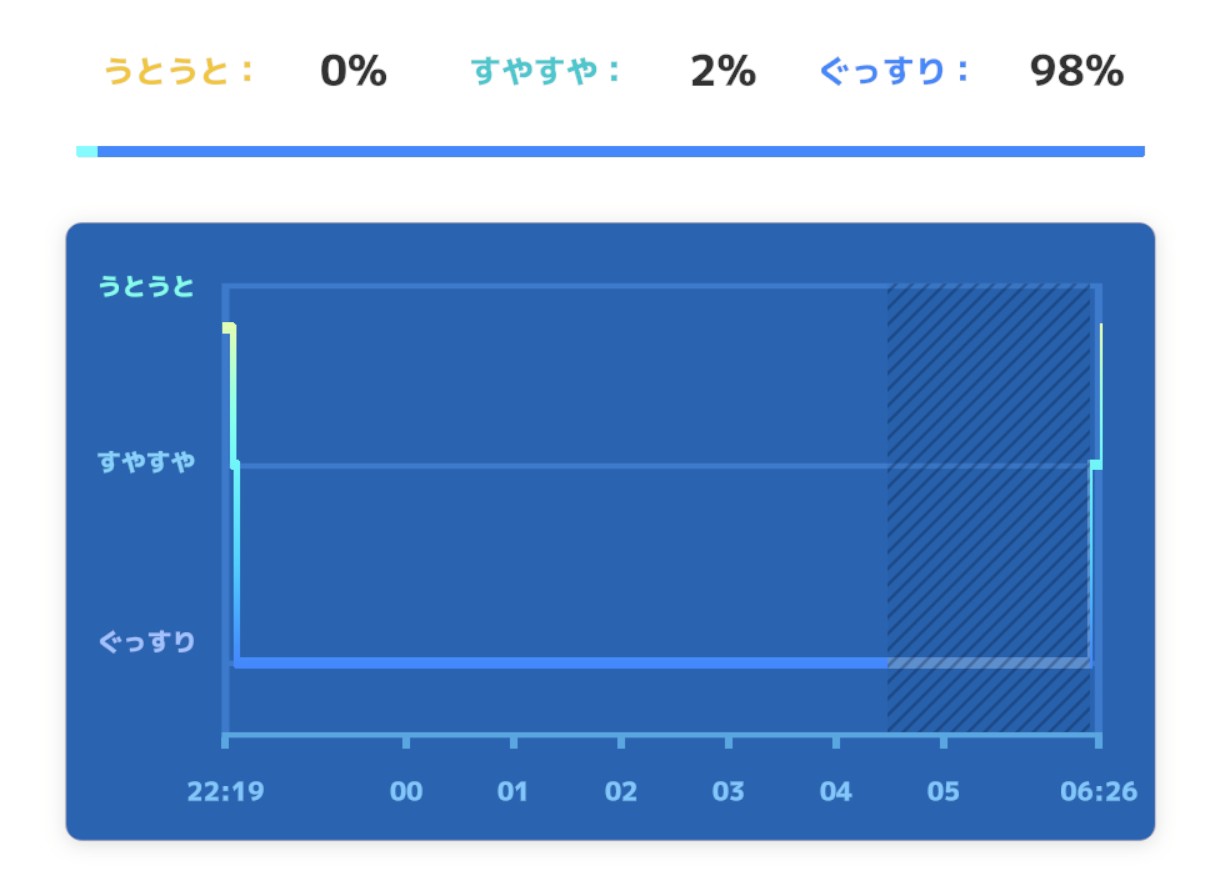
Task: Select the 02 hour tick label
Action: [x=621, y=792]
